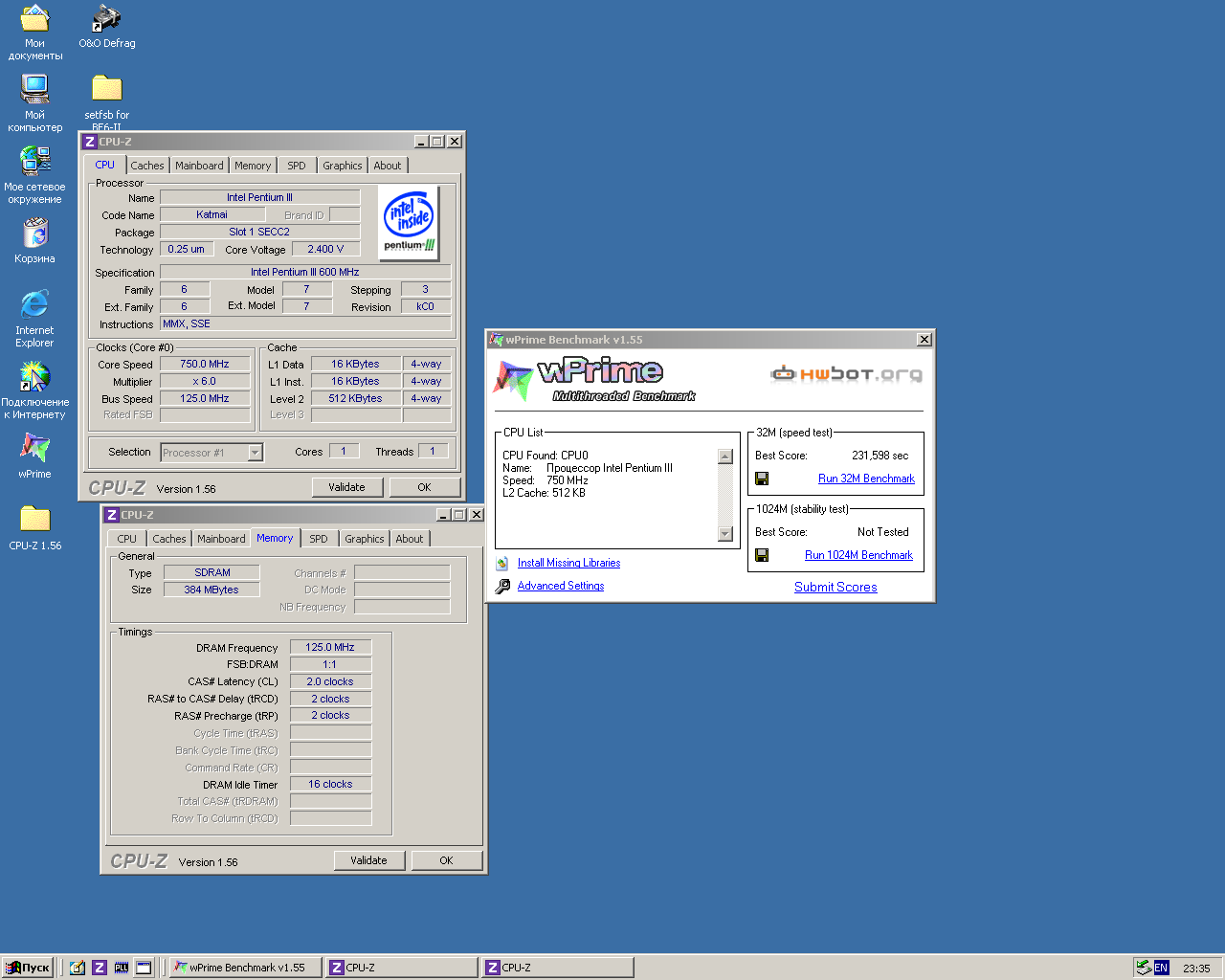1225x980 pixels.
Task: Click the floppy save icon for 32M score
Action: coord(762,479)
